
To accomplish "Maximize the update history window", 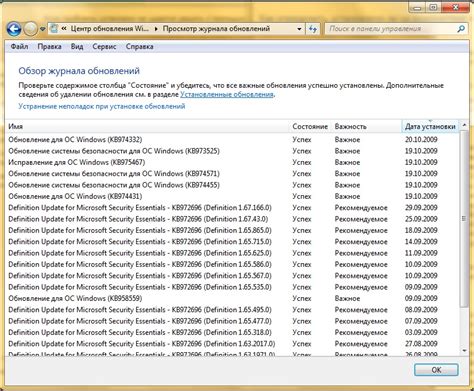I will coord(432,7).
